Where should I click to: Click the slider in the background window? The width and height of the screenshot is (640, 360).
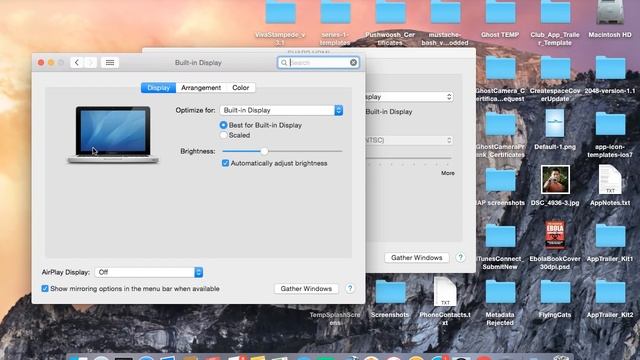tap(408, 158)
